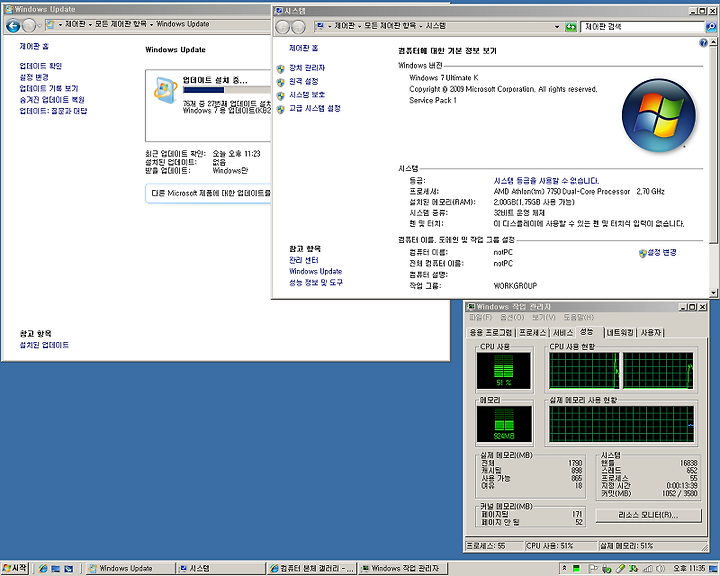Viewport: 720px width, 576px height.
Task: Click the taskbar clock showing 오후 11:35
Action: click(689, 569)
